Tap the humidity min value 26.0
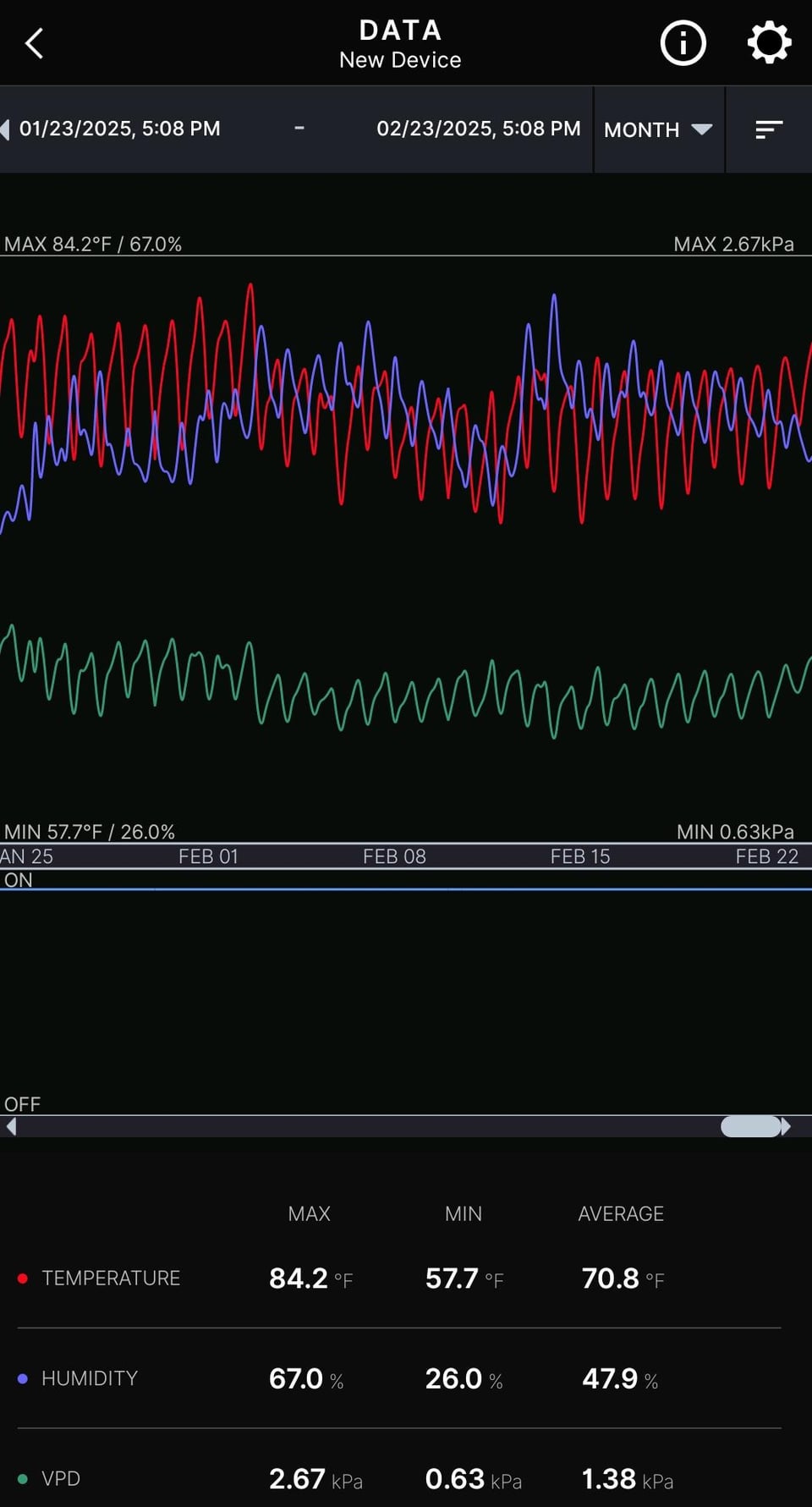Viewport: 812px width, 1507px height. (x=453, y=1378)
